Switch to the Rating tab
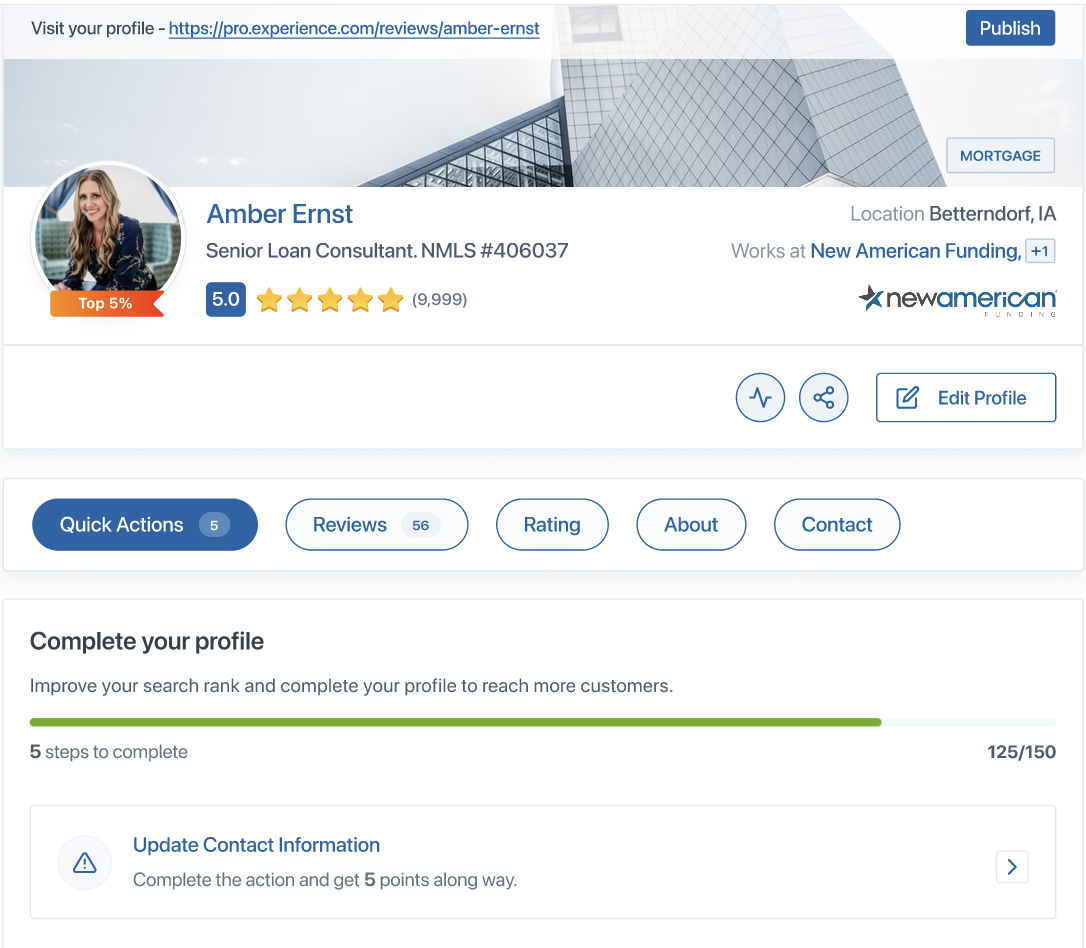 [552, 525]
